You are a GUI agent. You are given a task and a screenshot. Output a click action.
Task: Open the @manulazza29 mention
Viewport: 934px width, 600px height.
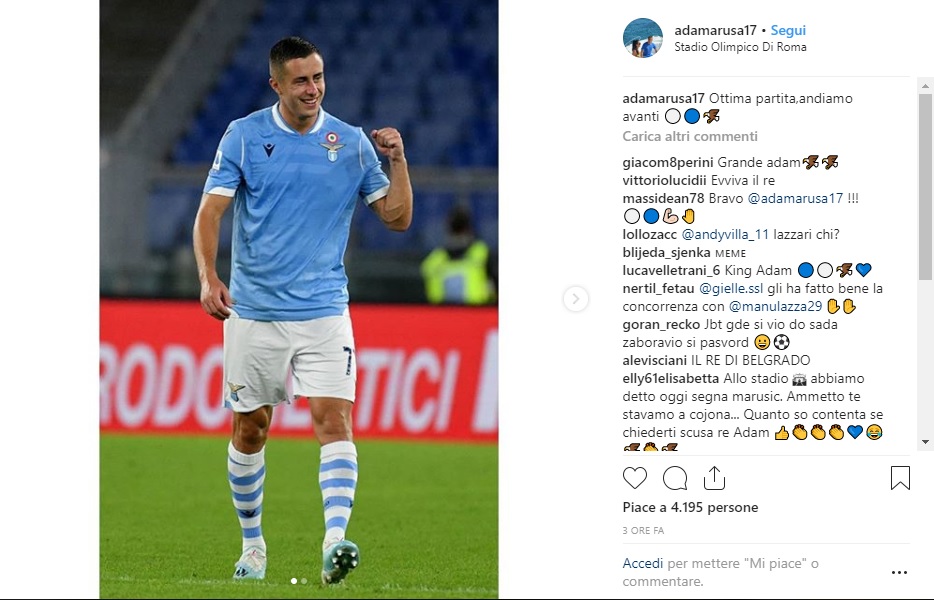(775, 307)
